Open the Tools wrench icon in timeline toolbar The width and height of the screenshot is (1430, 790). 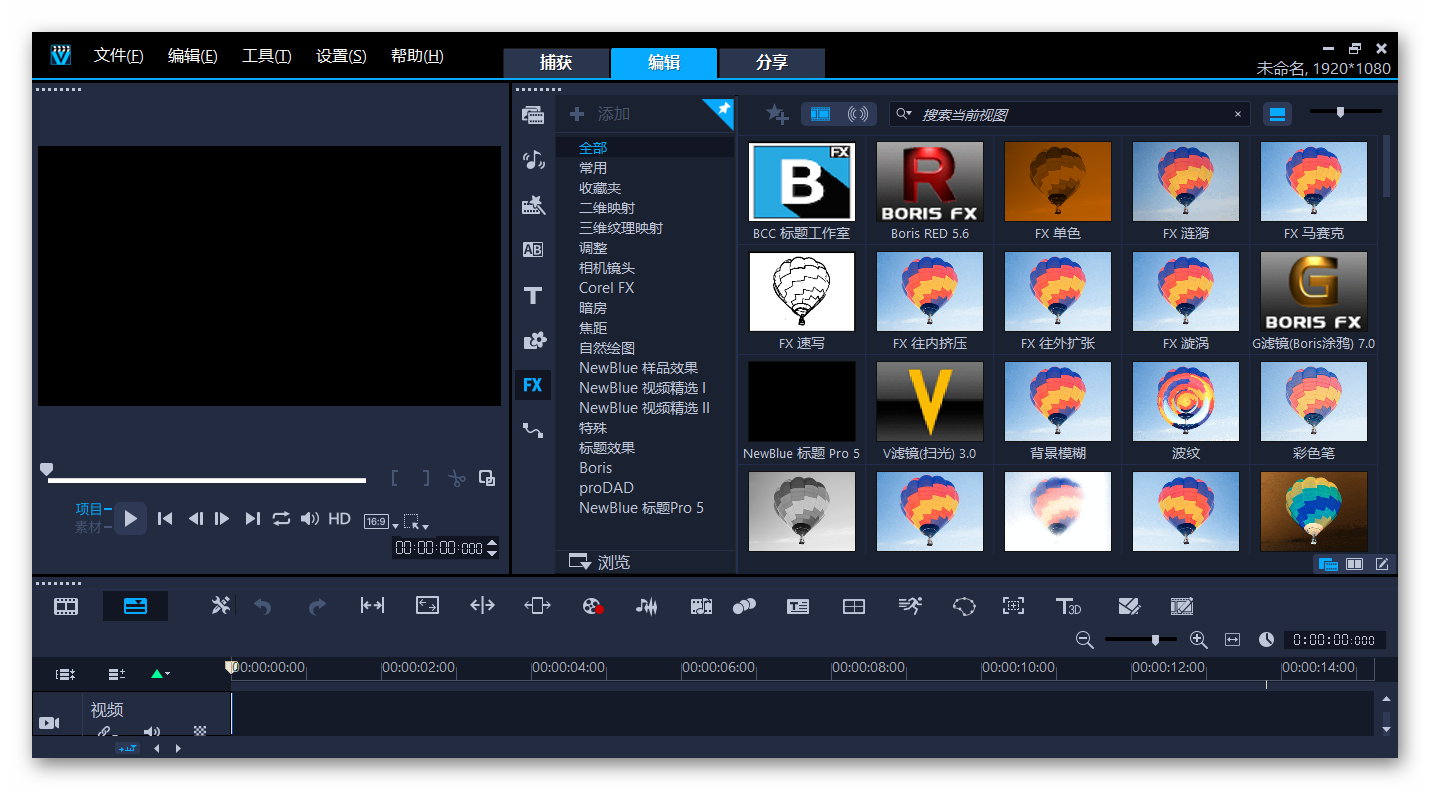[221, 606]
